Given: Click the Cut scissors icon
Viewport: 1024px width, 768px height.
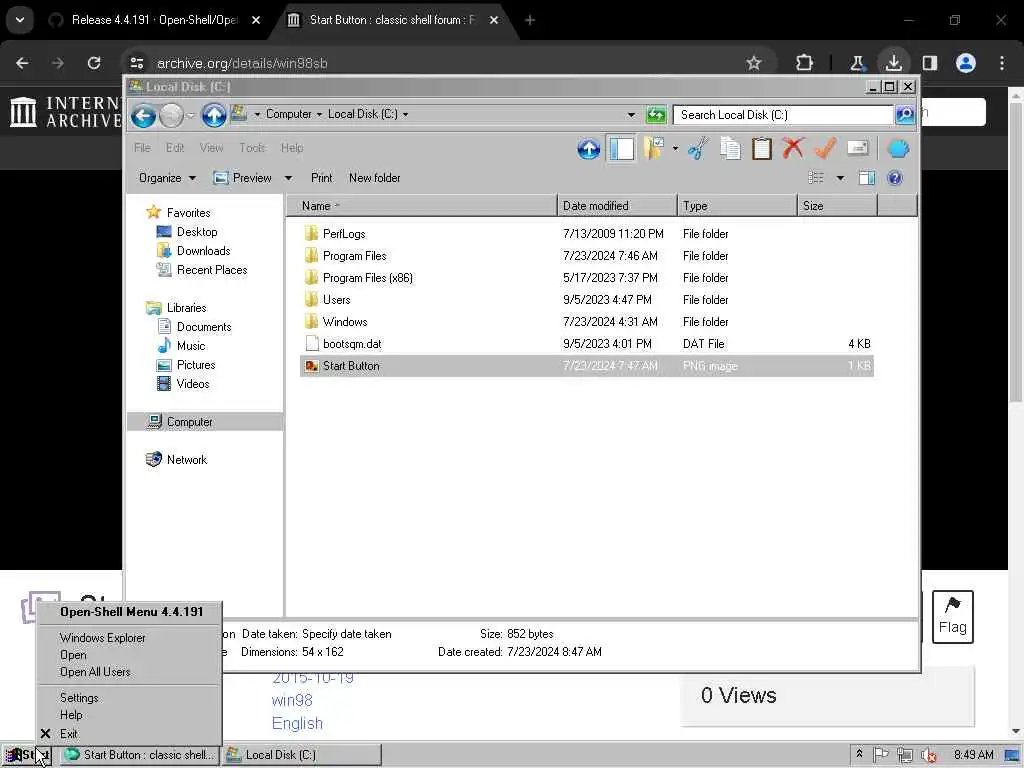Looking at the screenshot, I should [x=697, y=149].
